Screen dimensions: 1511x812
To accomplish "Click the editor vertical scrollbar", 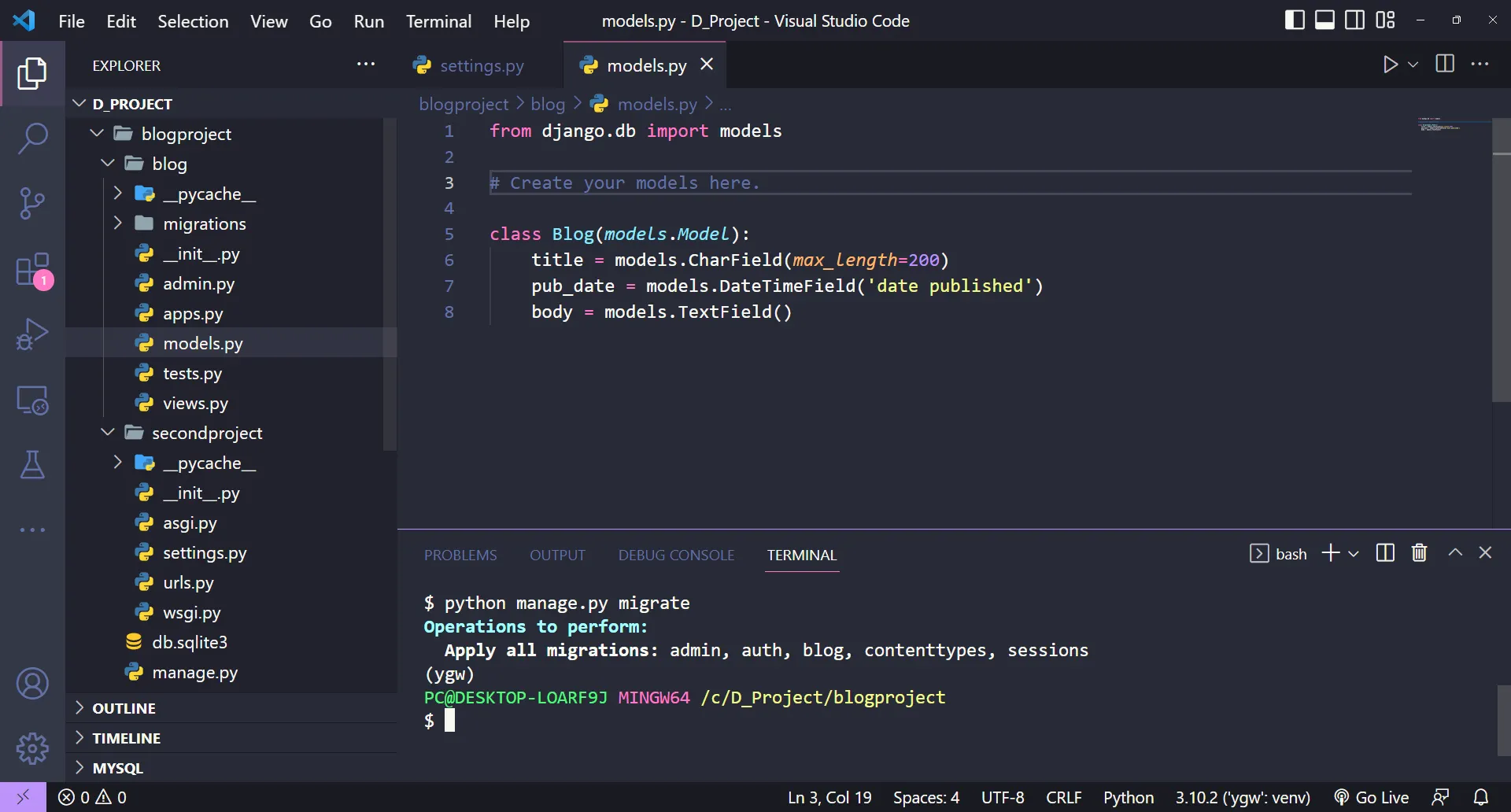I will point(1501,260).
